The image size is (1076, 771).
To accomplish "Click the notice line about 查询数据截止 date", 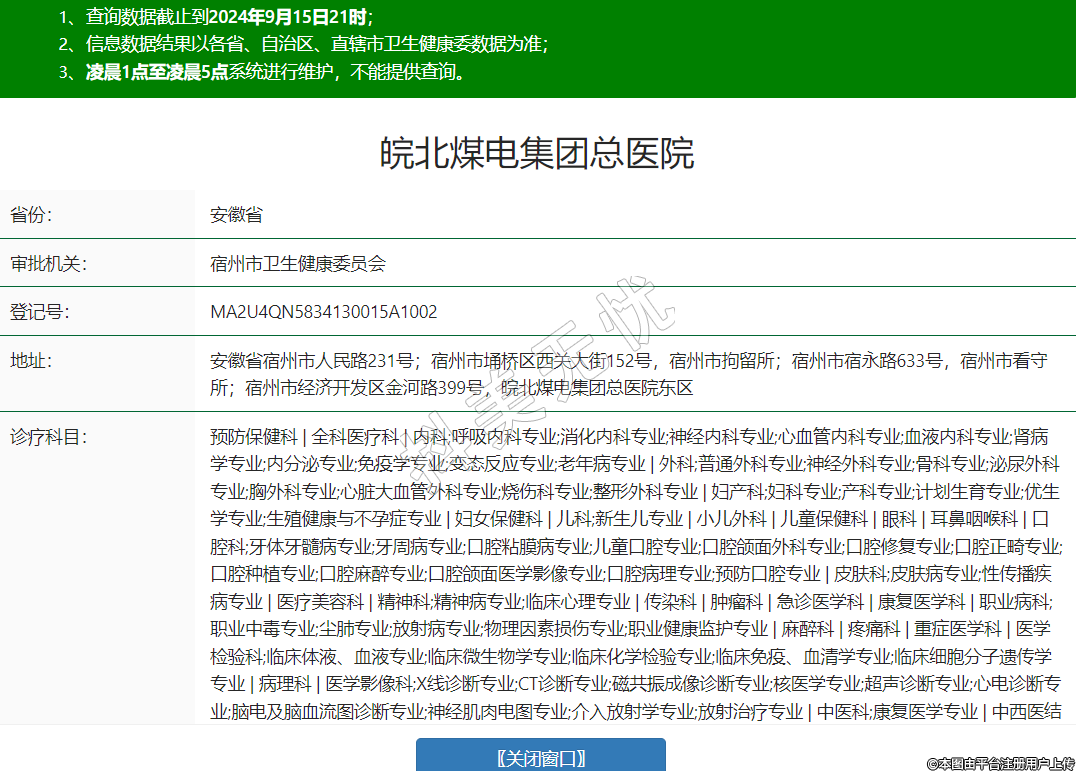I will click(215, 17).
